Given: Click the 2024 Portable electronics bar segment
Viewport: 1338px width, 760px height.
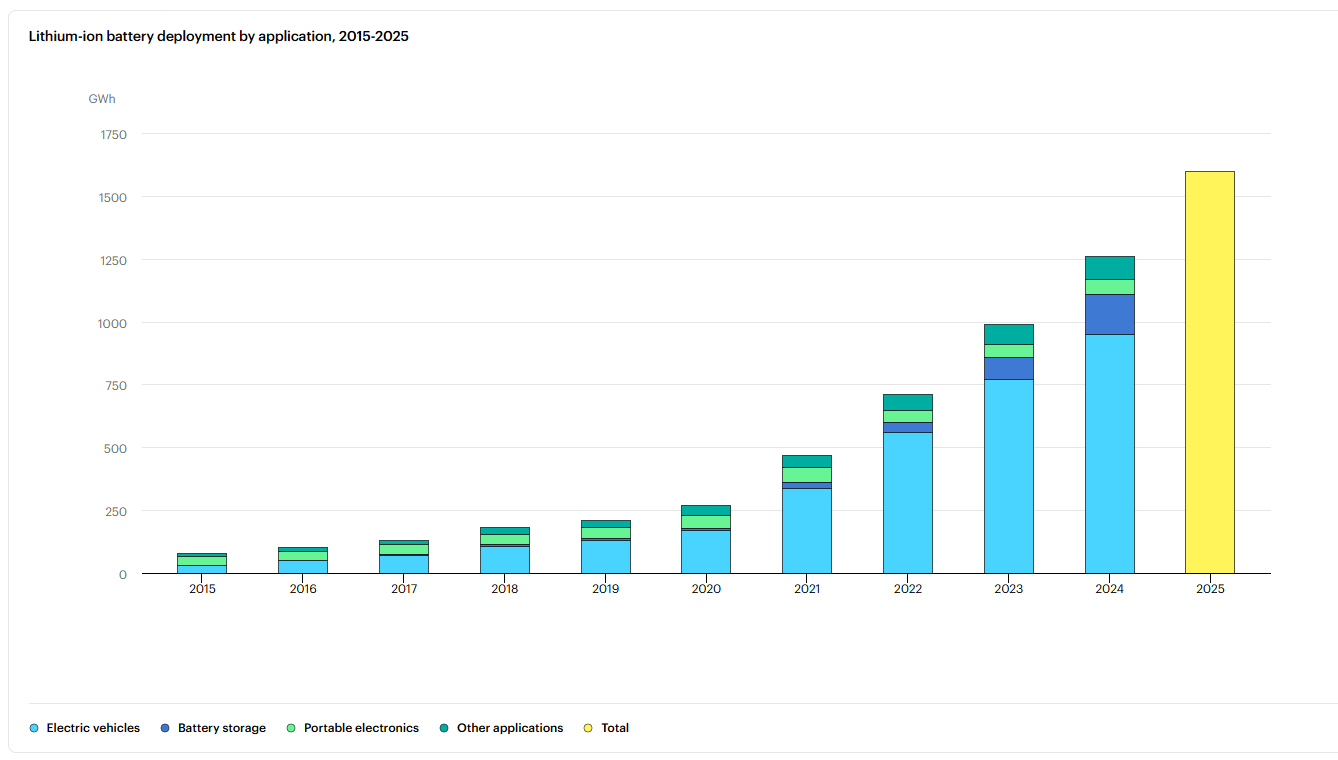Looking at the screenshot, I should coord(1109,287).
